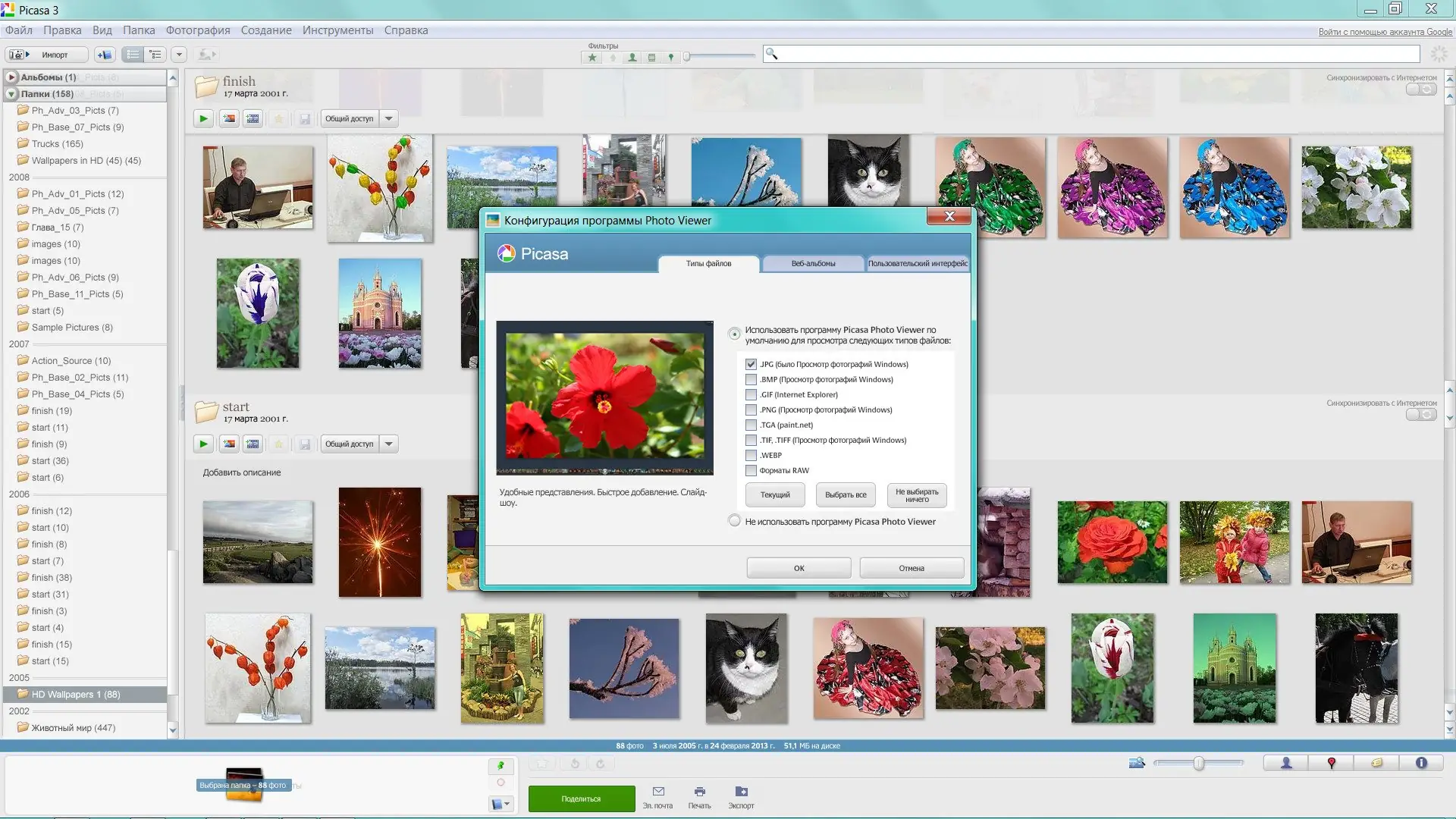The width and height of the screenshot is (1456, 819).
Task: Expand the Альбомы (1) section
Action: click(x=11, y=77)
